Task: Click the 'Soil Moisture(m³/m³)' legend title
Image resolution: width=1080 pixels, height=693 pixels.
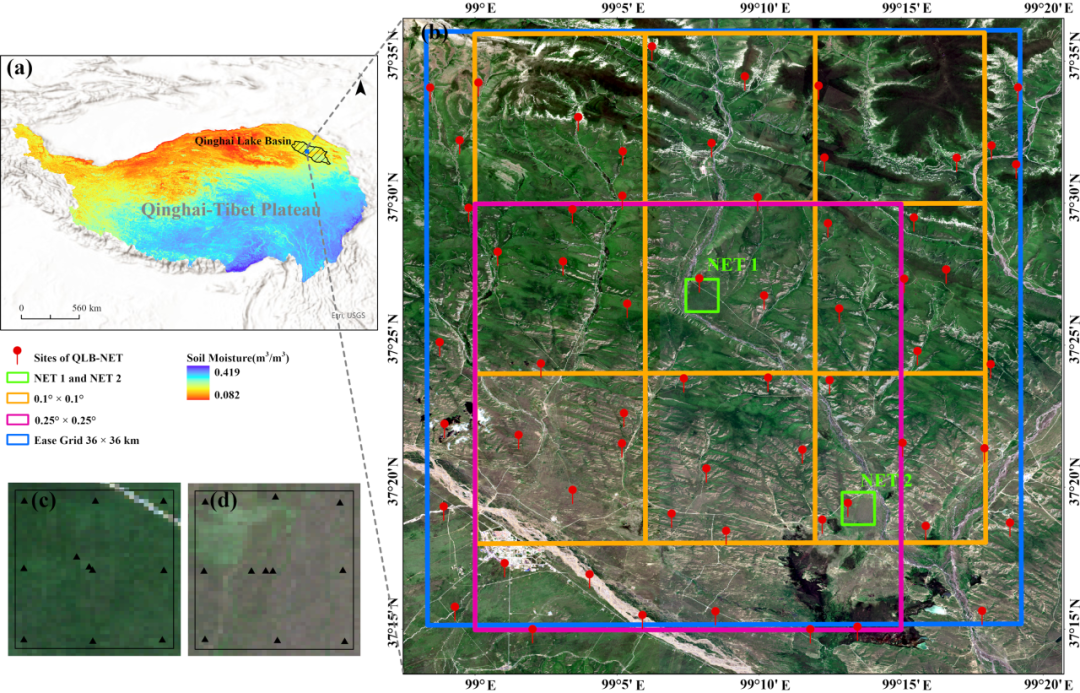Action: point(238,358)
